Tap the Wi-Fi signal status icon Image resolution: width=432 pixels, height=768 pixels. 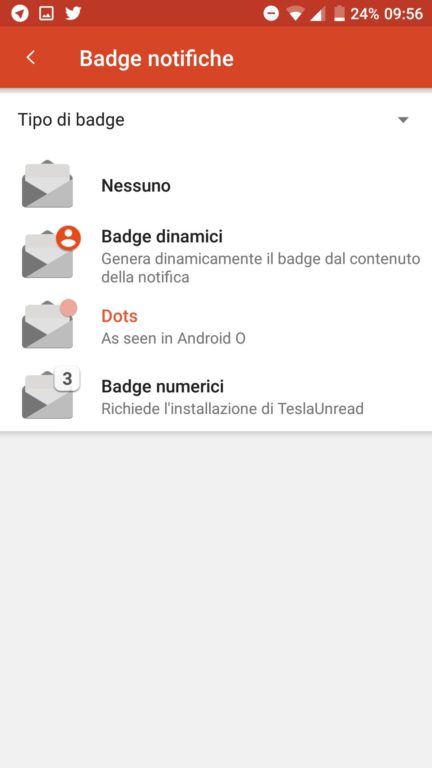[295, 14]
